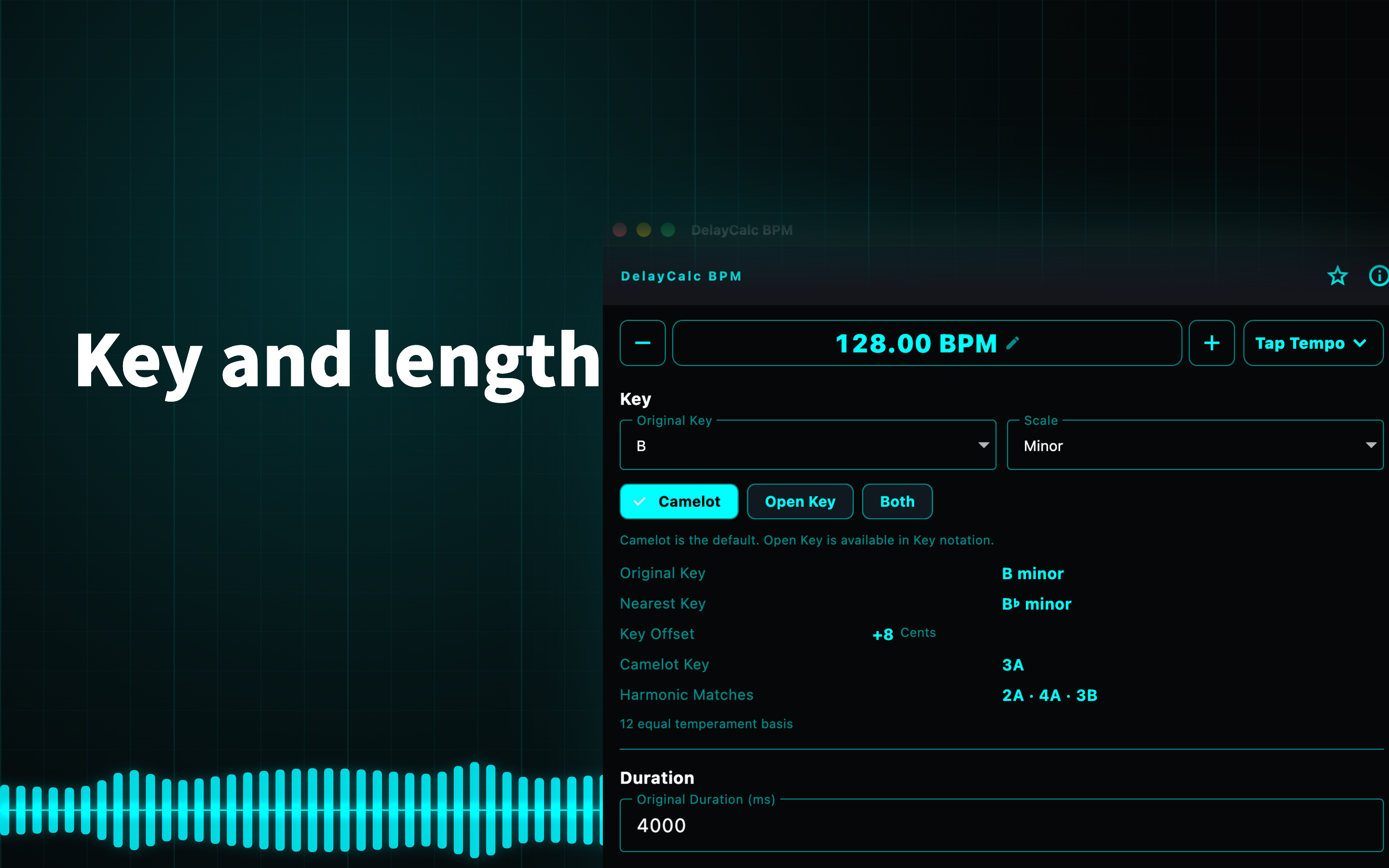Screen dimensions: 1389x868
Task: Click the yellow minimize window button
Action: (644, 230)
